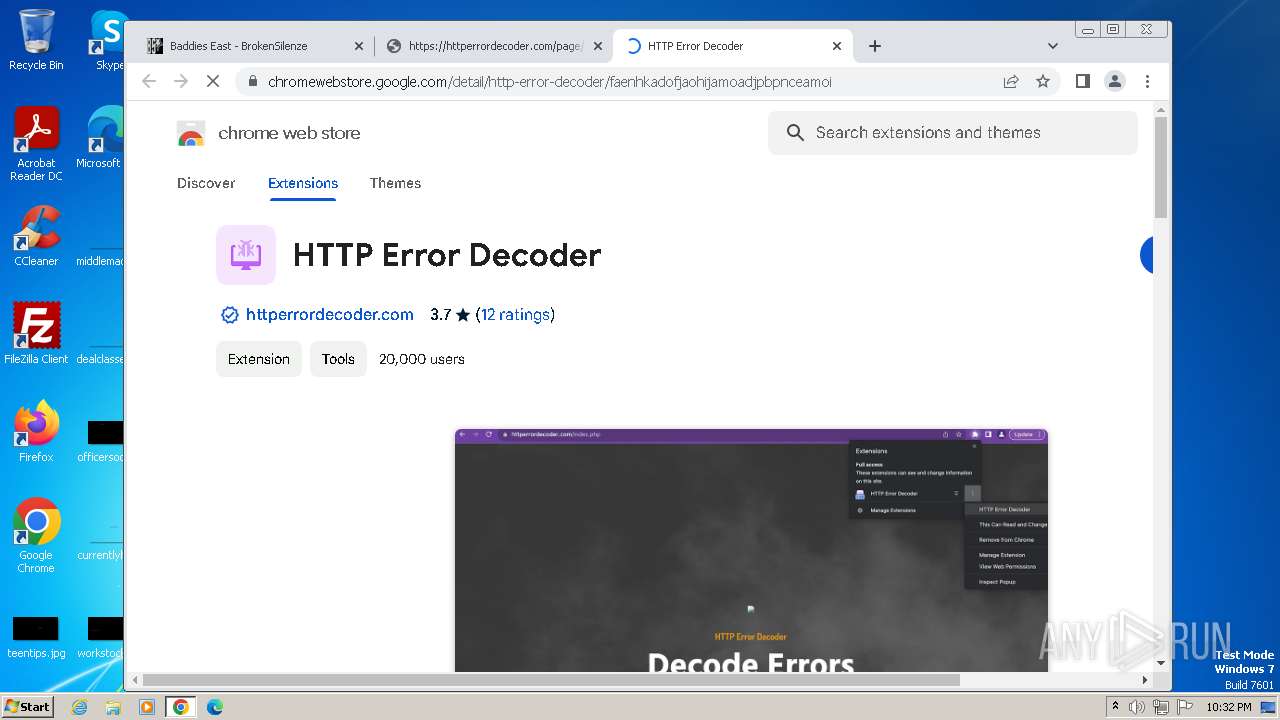Click the Search extensions and themes field
The image size is (1280, 720).
tap(953, 133)
